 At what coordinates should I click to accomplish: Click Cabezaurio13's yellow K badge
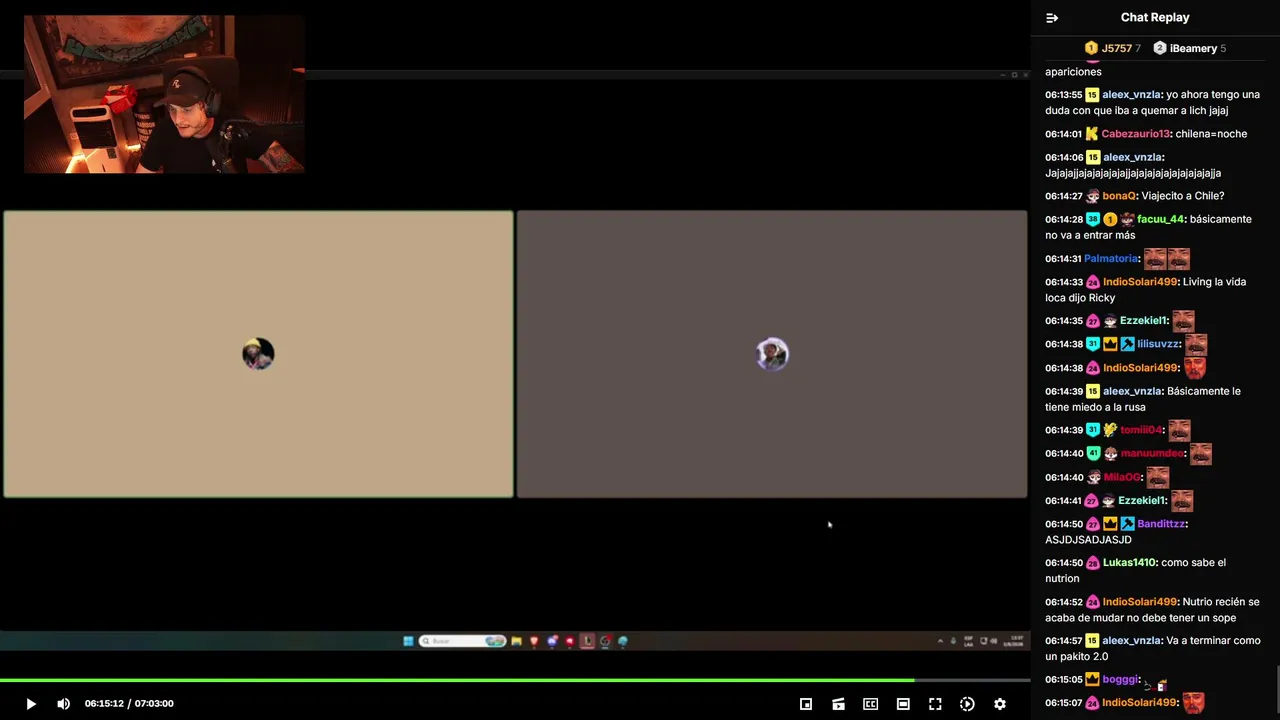pos(1092,134)
